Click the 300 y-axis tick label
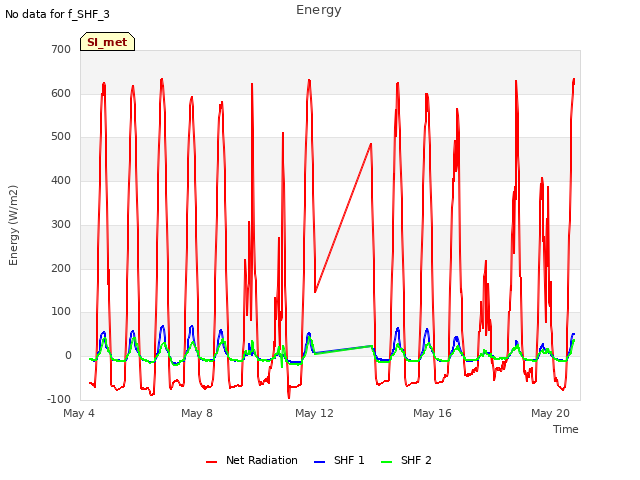Image resolution: width=640 pixels, height=480 pixels. click(x=61, y=224)
